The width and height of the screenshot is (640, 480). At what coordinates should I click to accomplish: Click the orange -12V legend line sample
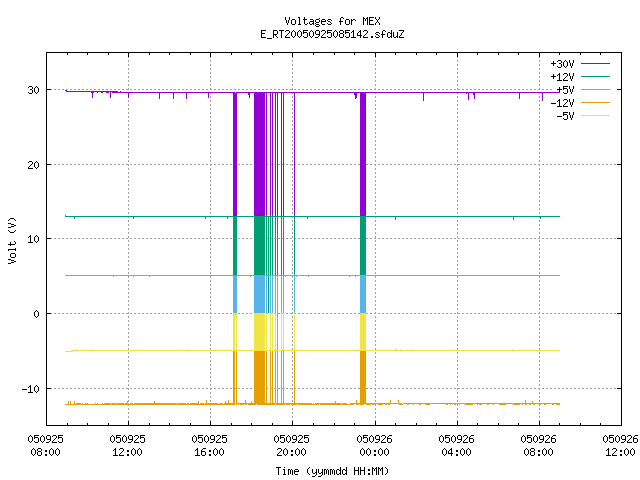click(x=595, y=102)
